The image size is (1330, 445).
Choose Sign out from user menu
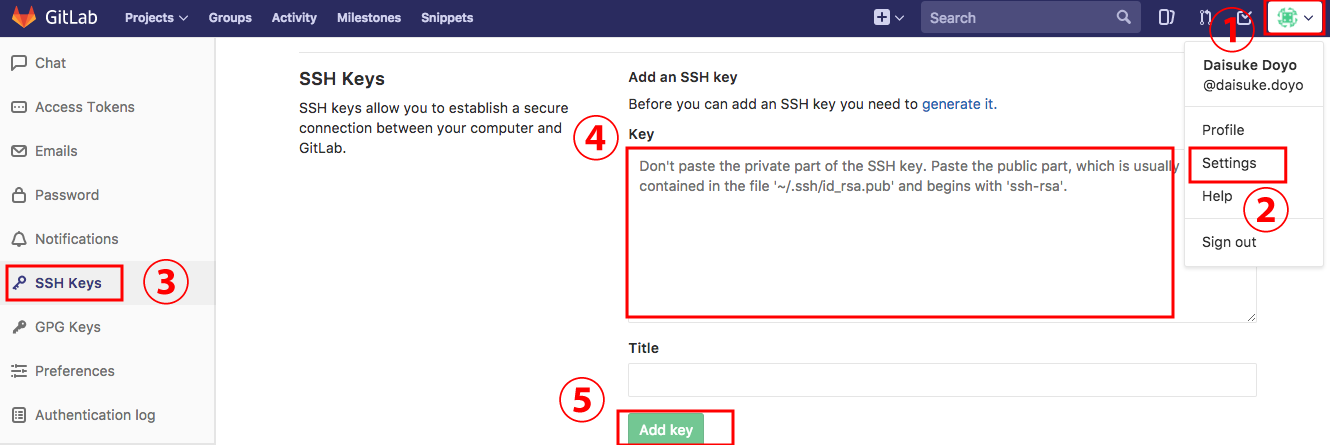click(x=1229, y=242)
